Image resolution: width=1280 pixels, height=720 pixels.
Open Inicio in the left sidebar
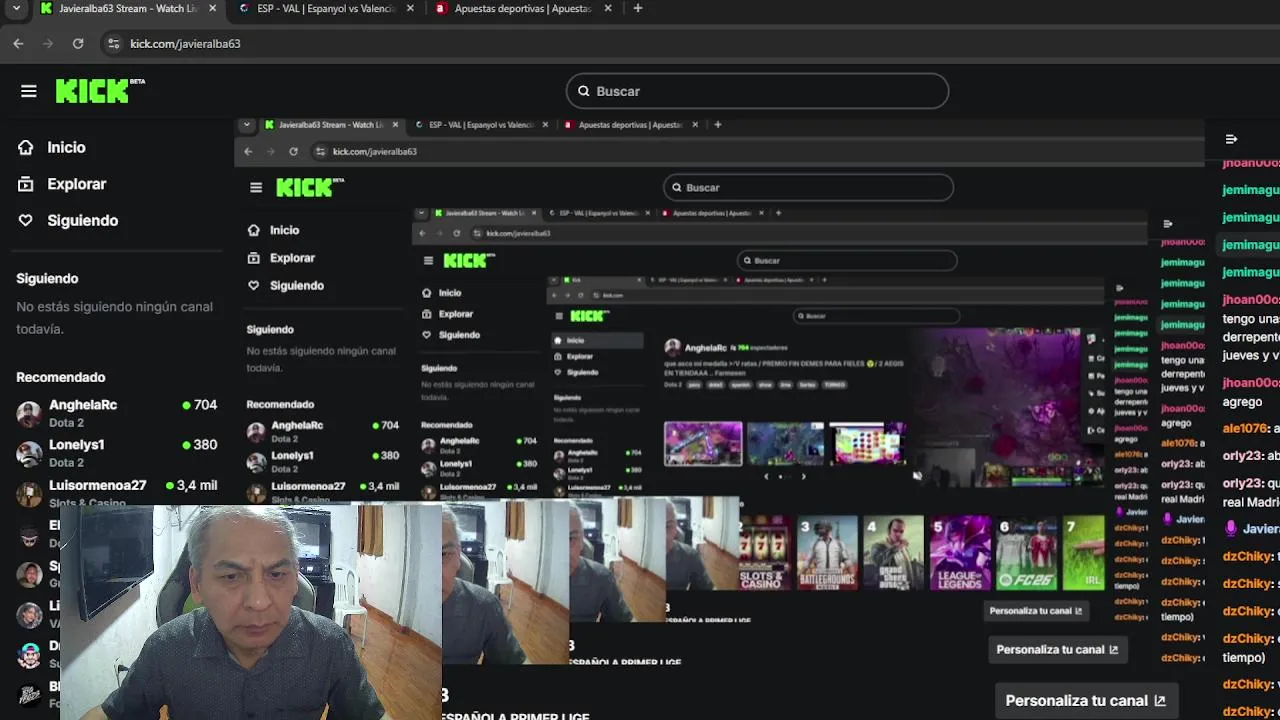tap(66, 147)
